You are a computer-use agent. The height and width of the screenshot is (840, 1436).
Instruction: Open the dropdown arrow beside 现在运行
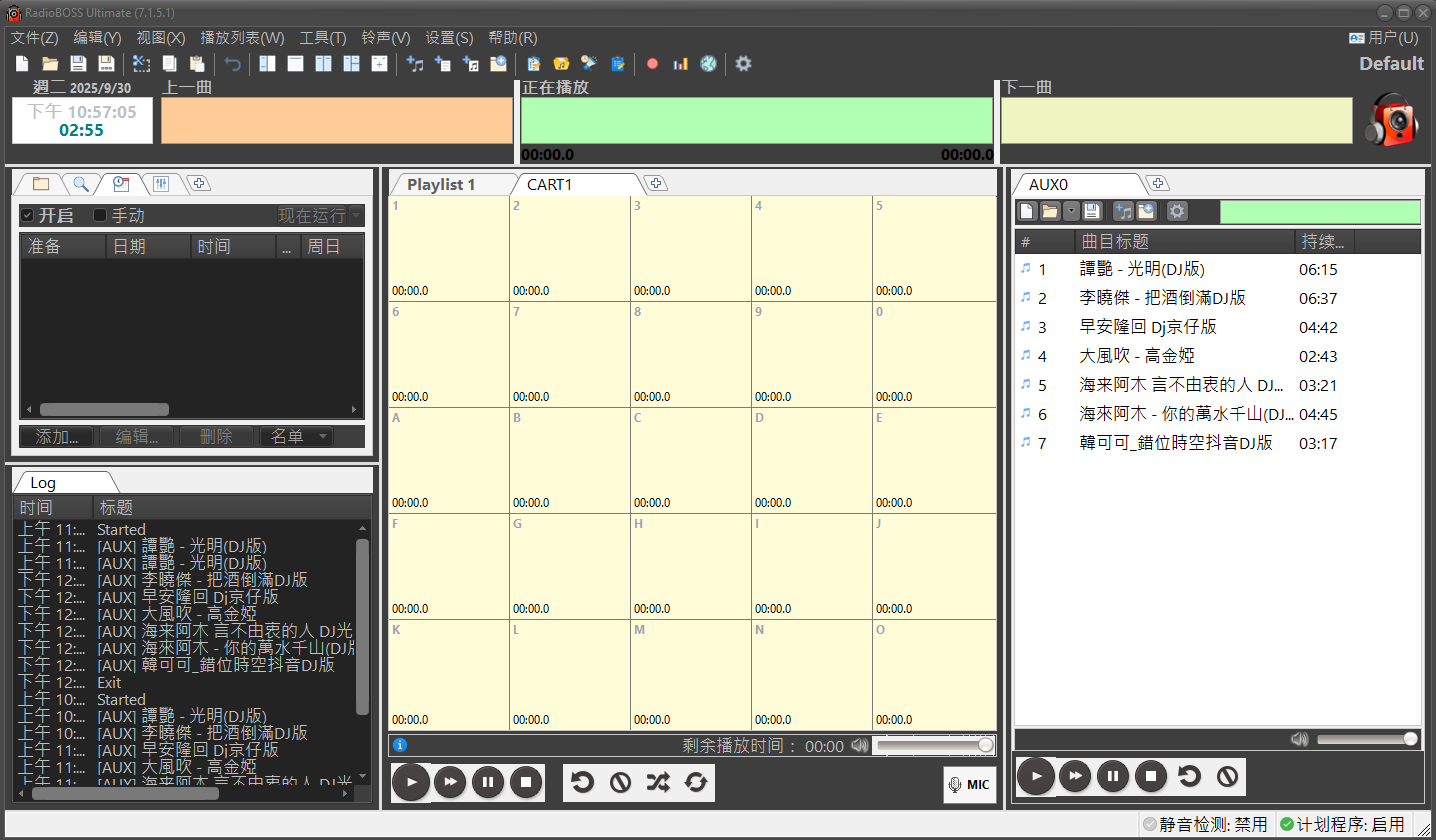click(x=356, y=216)
